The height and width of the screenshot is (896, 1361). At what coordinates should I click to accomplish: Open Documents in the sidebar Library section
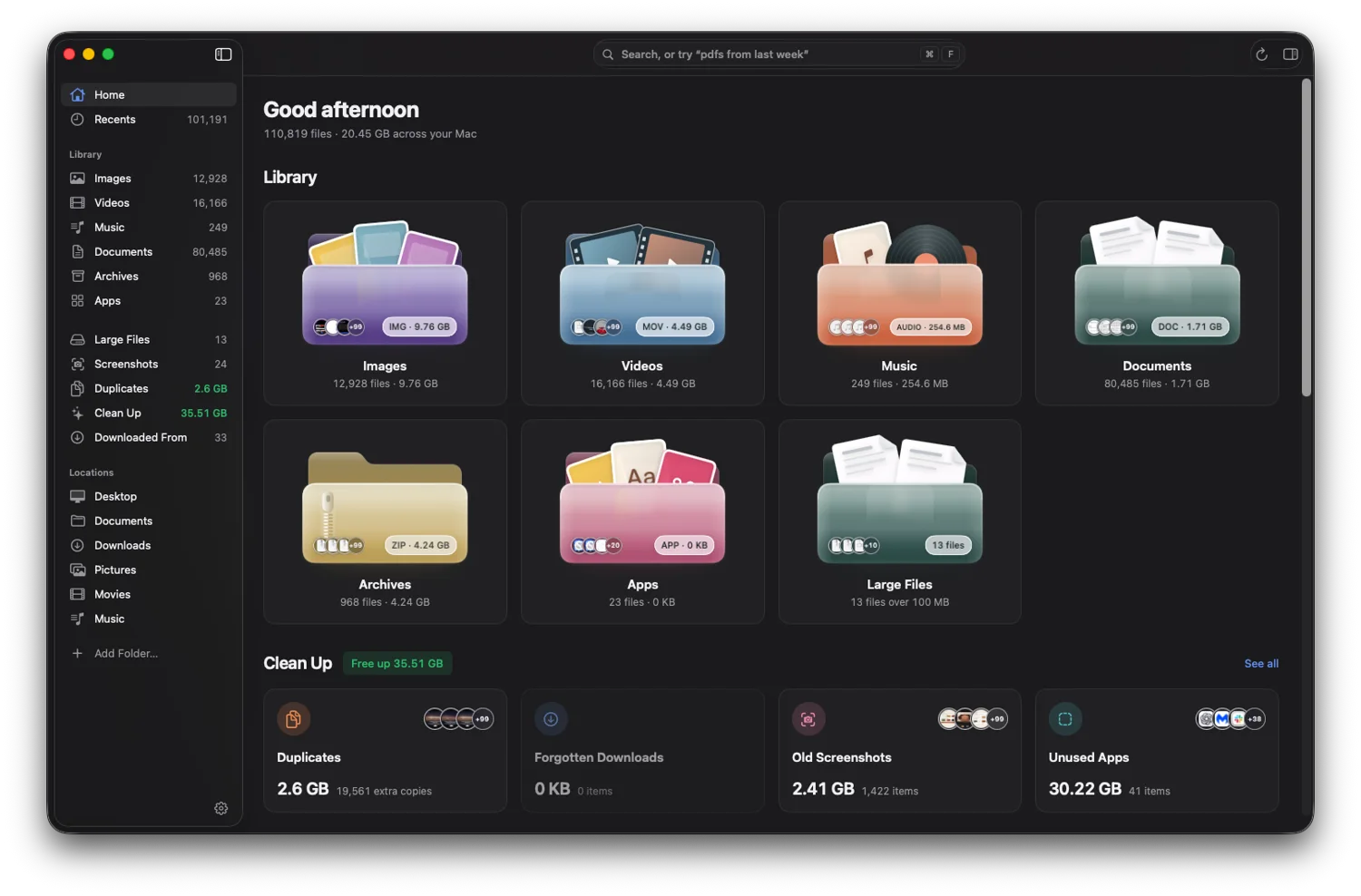(149, 251)
